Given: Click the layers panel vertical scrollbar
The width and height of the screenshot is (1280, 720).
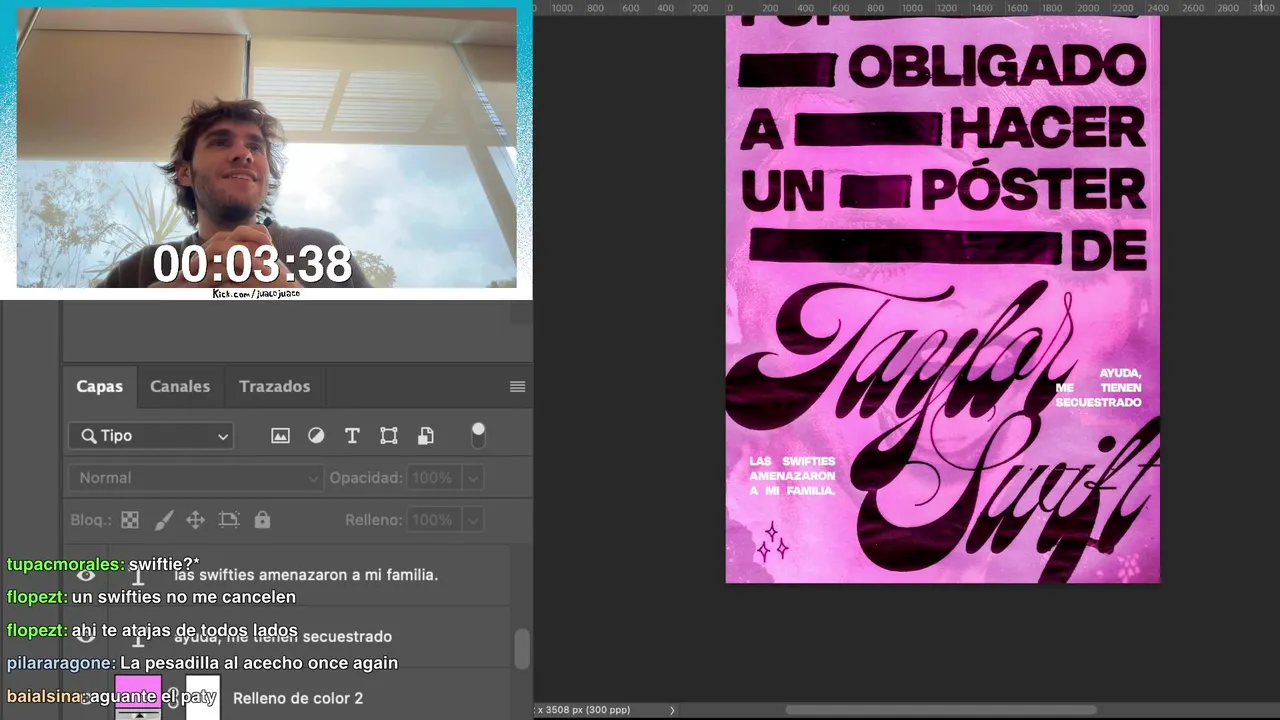Looking at the screenshot, I should coord(521,649).
